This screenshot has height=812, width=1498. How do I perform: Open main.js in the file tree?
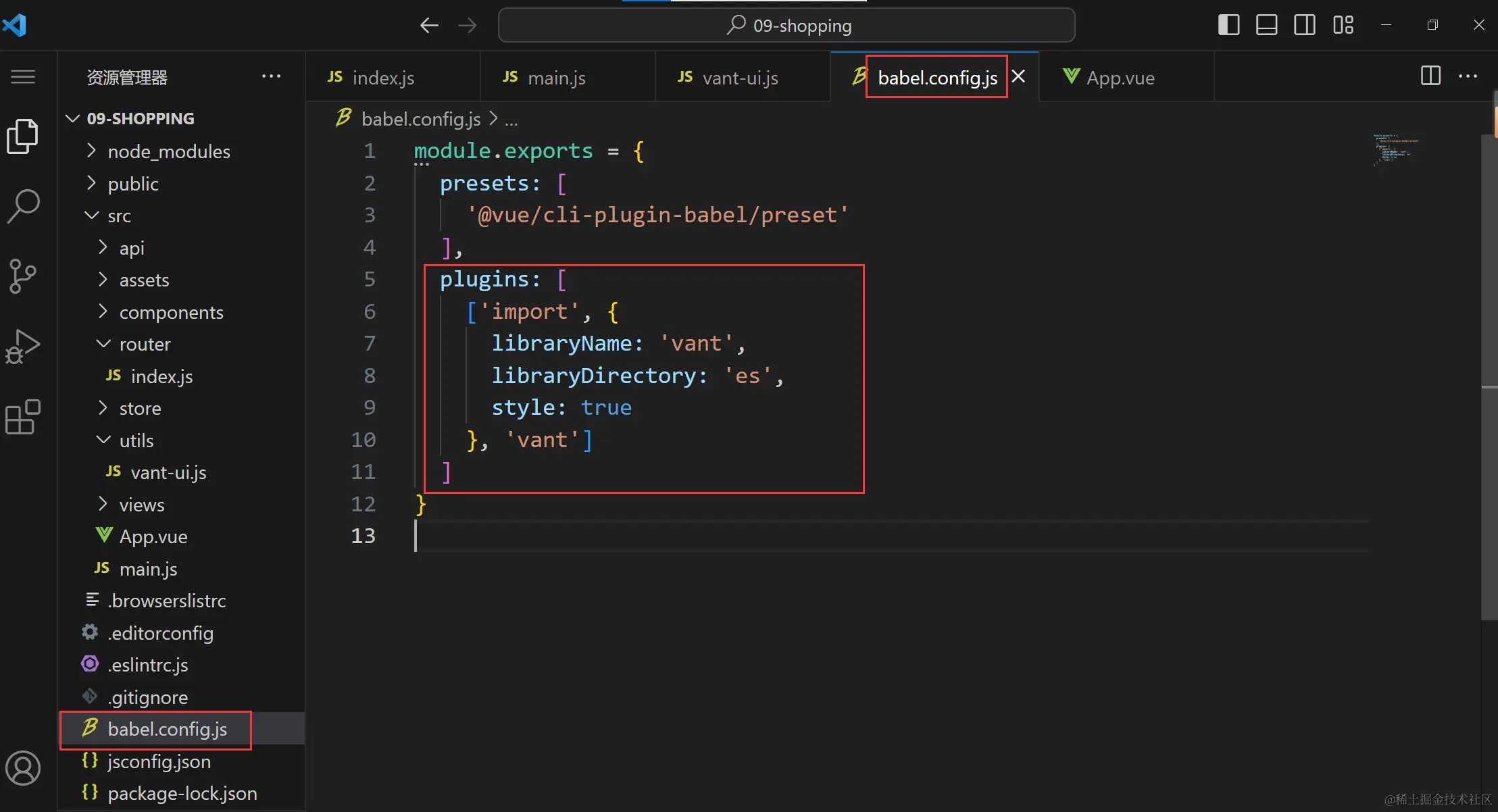[182, 569]
